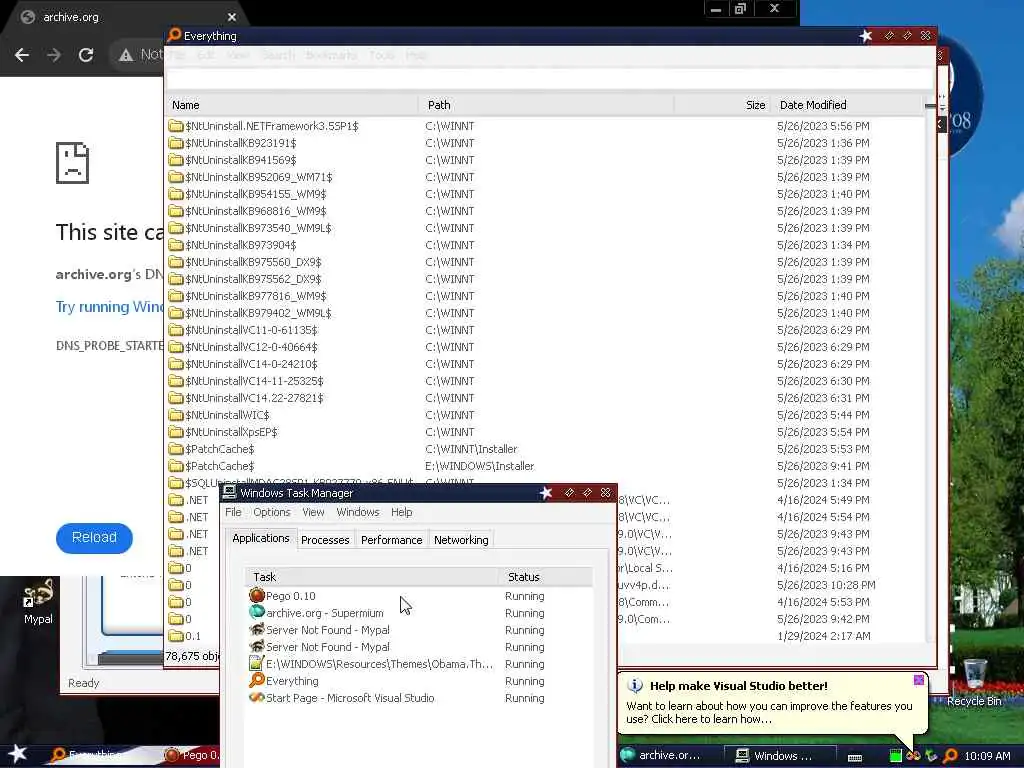Screen dimensions: 1024x768
Task: Click the blue Reload button
Action: [94, 537]
